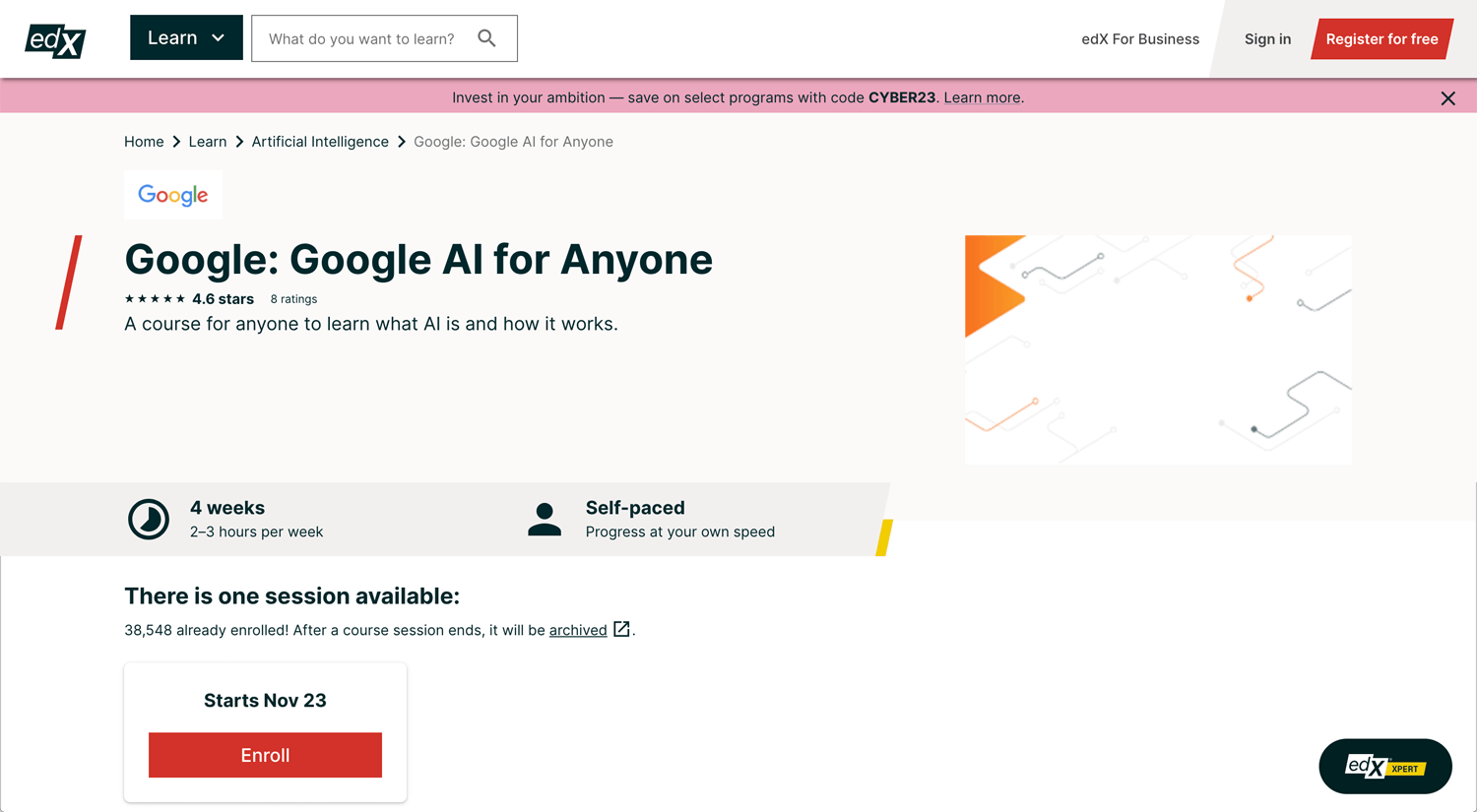The height and width of the screenshot is (812, 1477).
Task: Click current page breadcrumb 'Google: Google AI for Anyone'
Action: pyautogui.click(x=513, y=142)
